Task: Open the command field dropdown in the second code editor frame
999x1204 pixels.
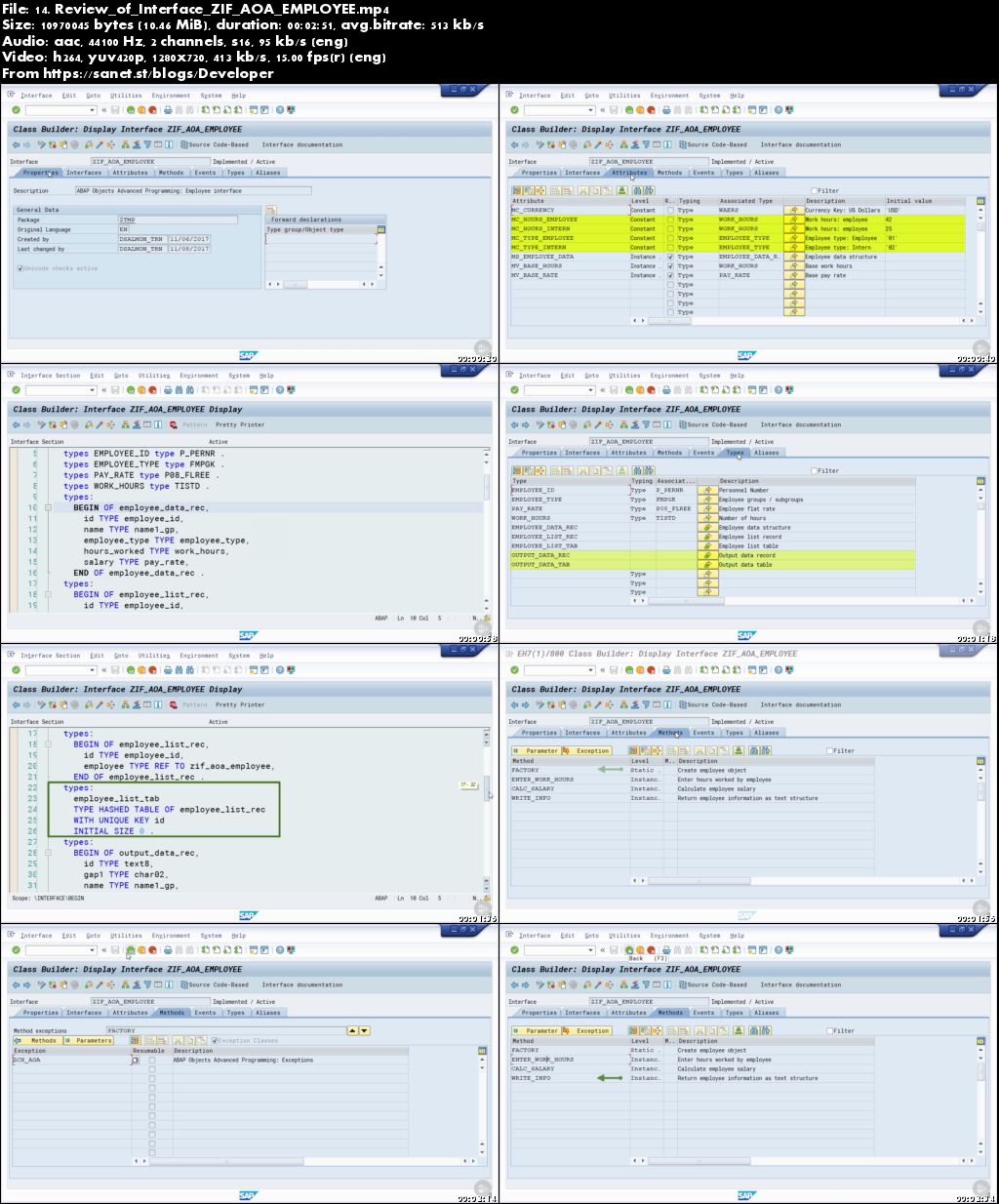Action: (93, 670)
